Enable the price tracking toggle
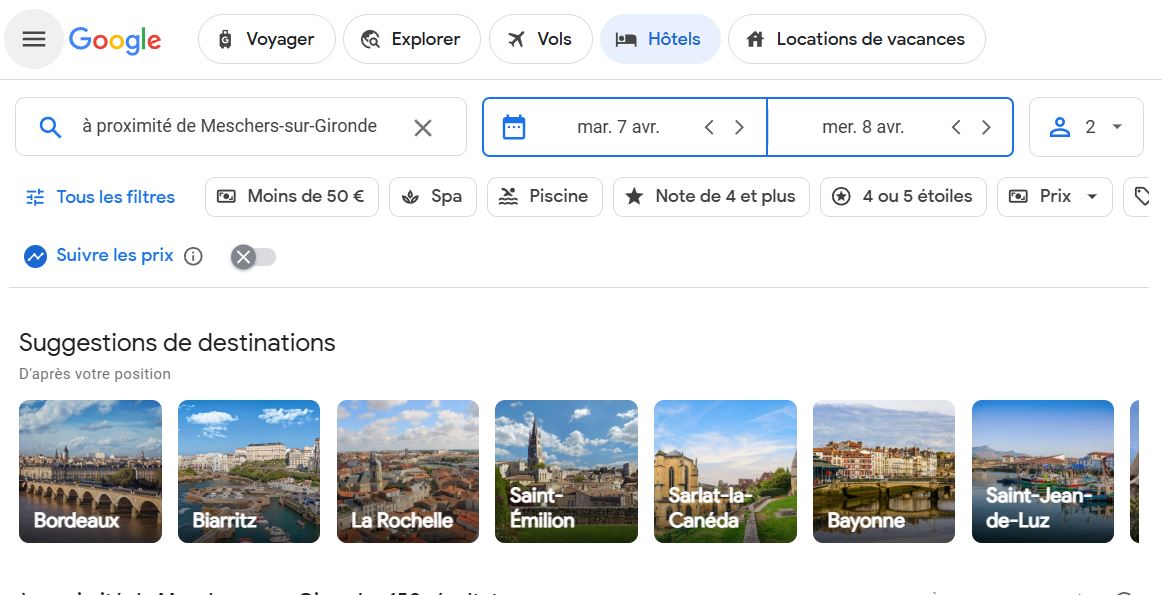1162x595 pixels. coord(254,257)
